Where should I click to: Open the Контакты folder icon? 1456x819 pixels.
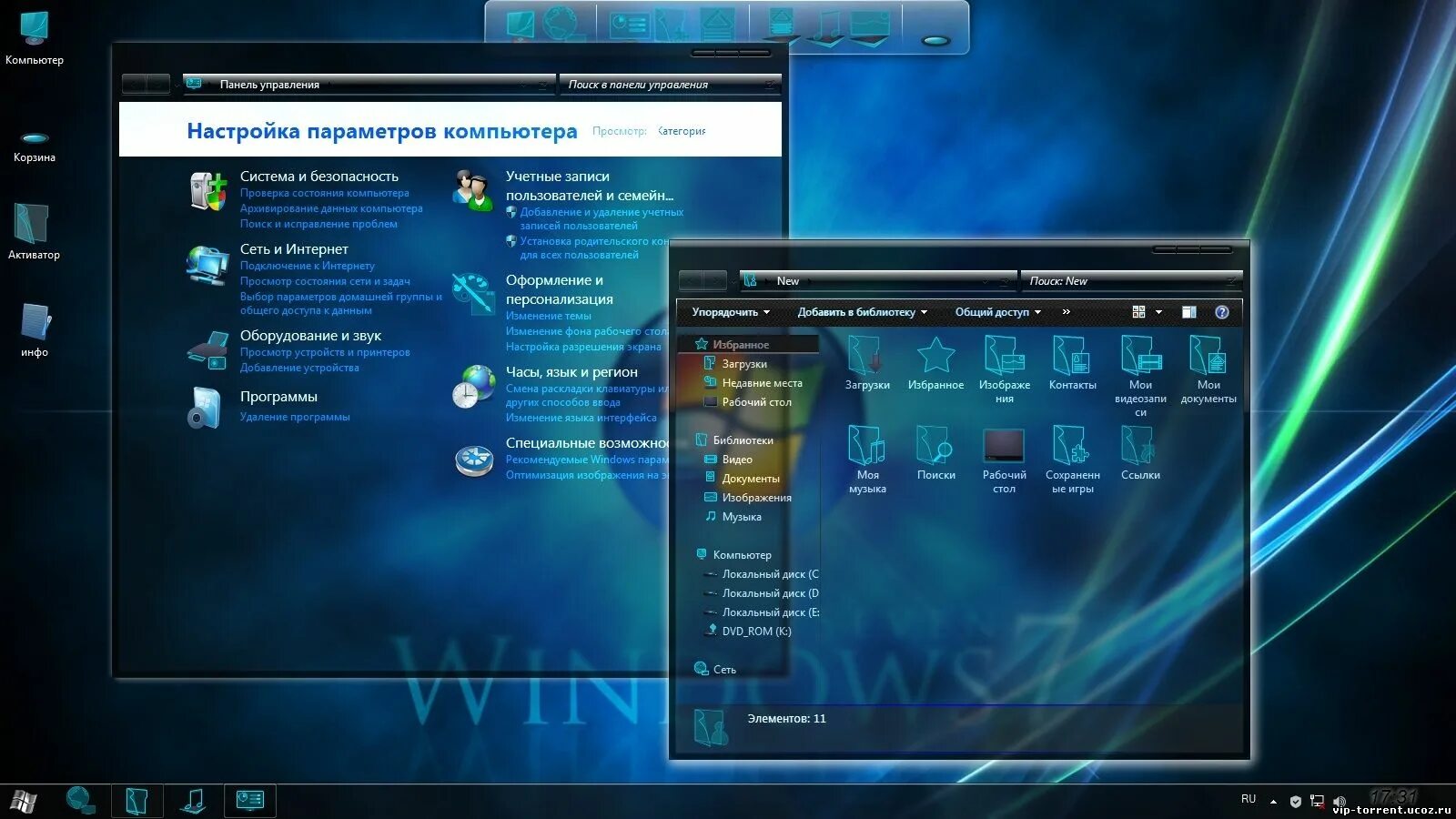point(1072,356)
